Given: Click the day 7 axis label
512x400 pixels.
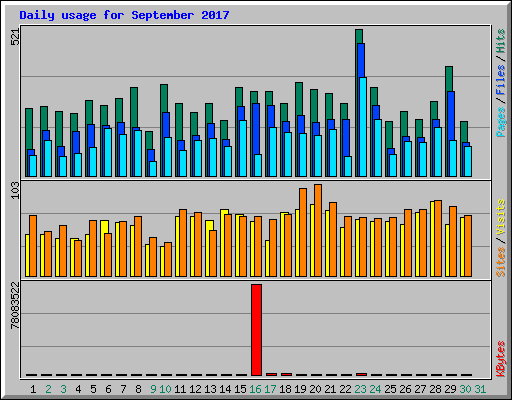Looking at the screenshot, I should click(x=123, y=389).
